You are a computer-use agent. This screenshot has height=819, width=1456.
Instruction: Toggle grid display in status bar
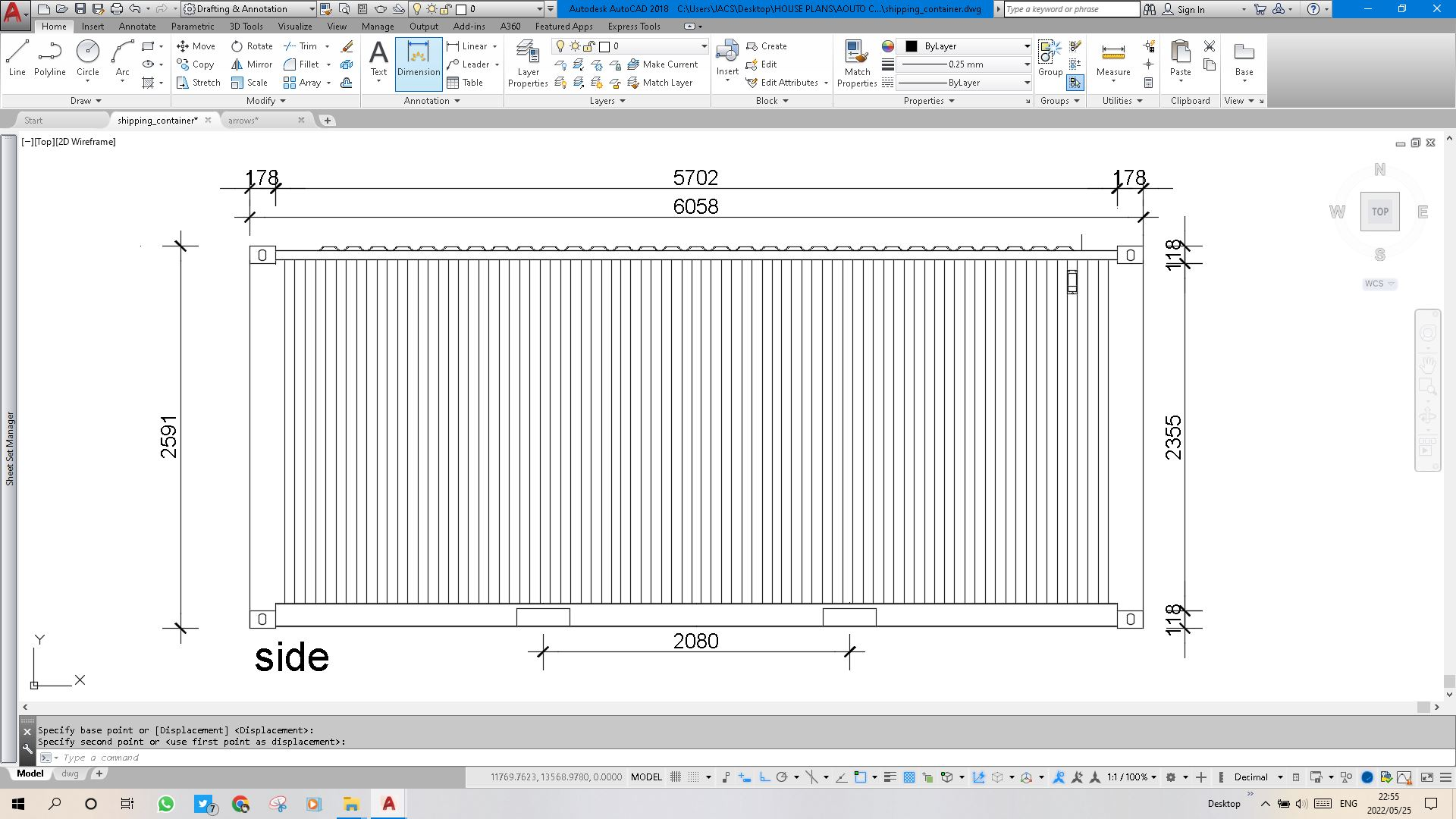(676, 777)
